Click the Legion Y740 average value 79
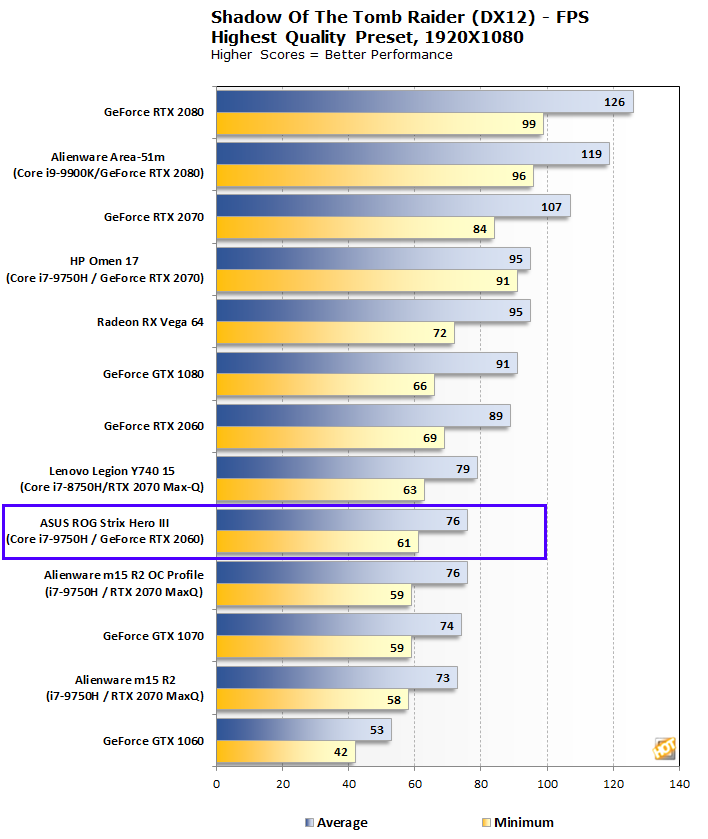The width and height of the screenshot is (708, 839). (463, 469)
